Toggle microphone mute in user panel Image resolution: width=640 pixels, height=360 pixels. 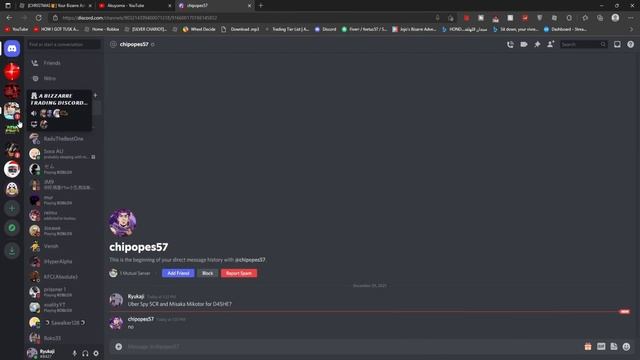74,353
